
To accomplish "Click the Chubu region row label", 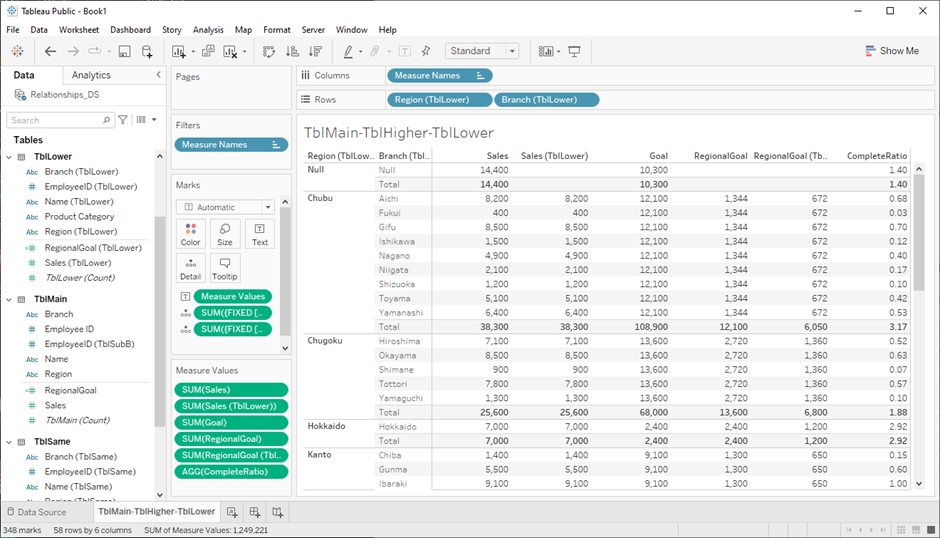I will click(x=320, y=198).
